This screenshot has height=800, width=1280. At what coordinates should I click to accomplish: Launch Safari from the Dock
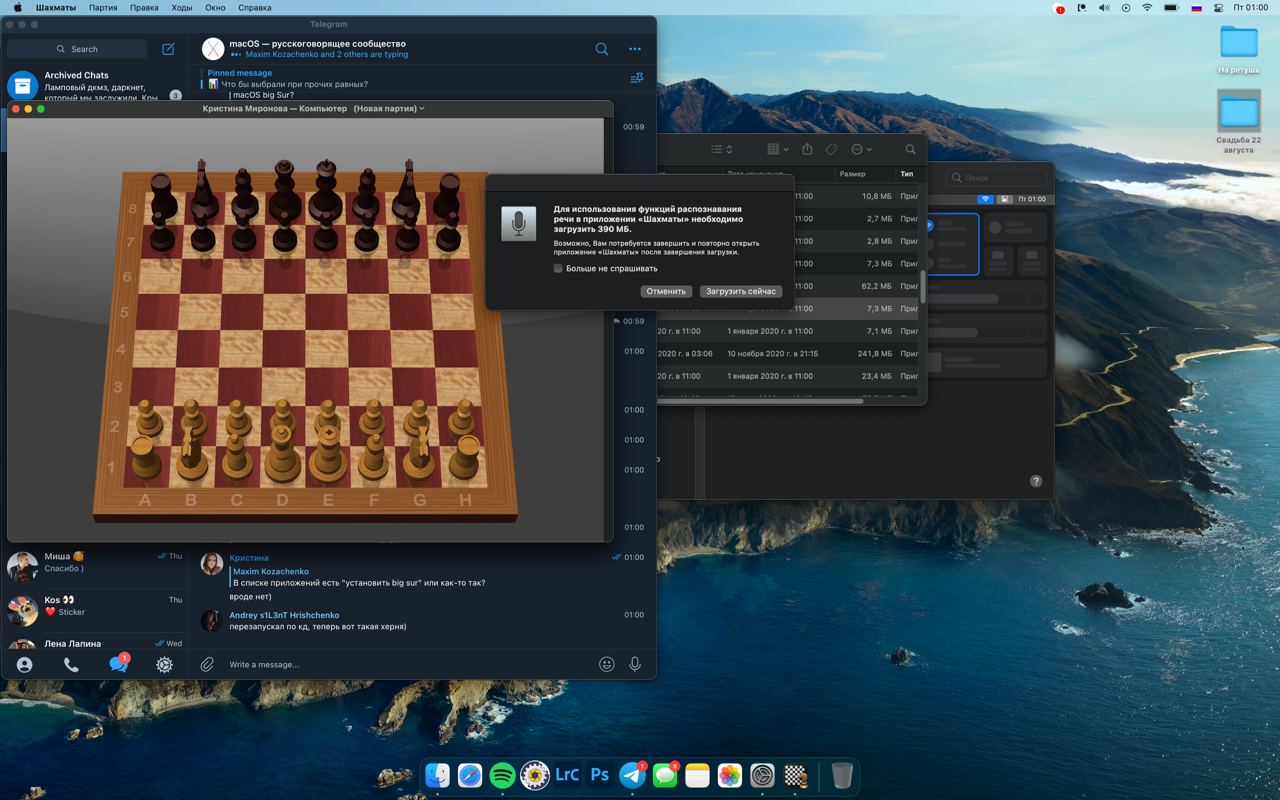470,775
